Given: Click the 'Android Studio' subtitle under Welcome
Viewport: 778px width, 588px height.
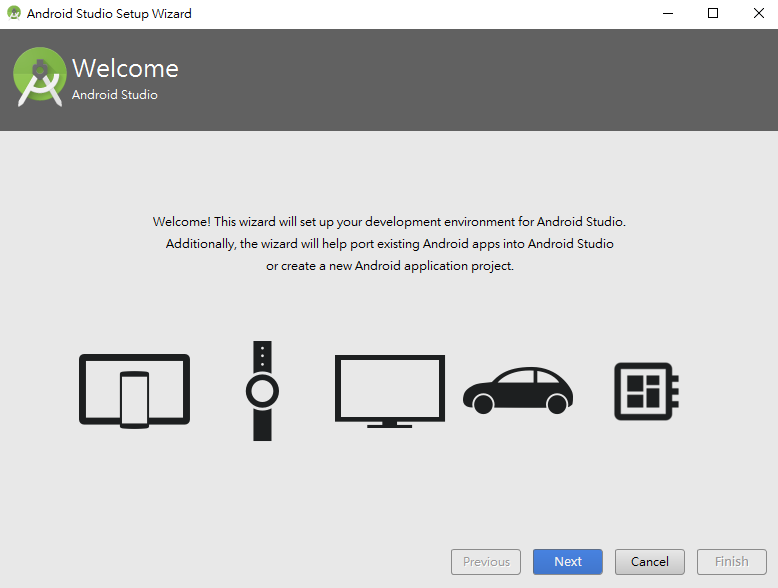Looking at the screenshot, I should pyautogui.click(x=115, y=95).
